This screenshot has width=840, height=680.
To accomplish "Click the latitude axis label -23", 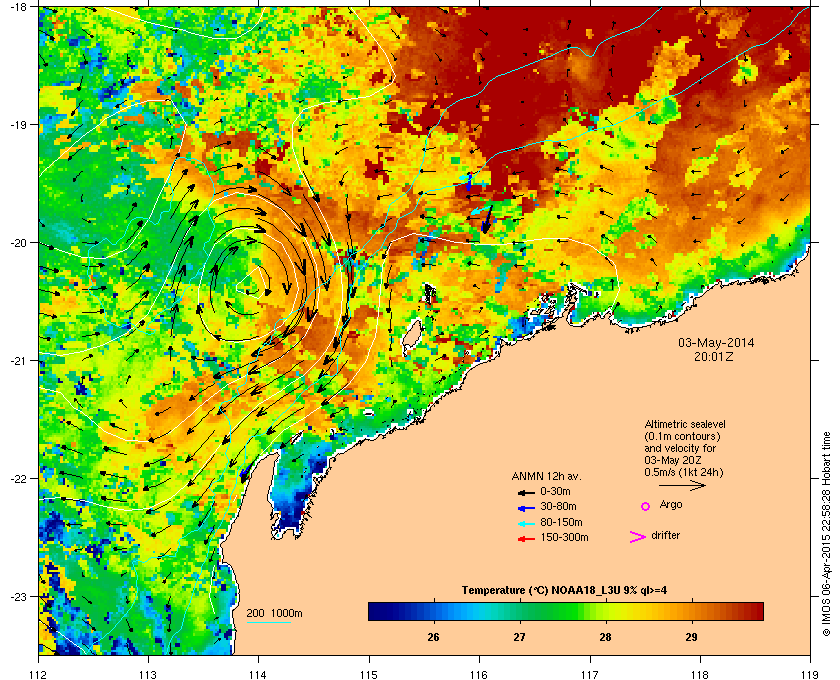I will click(x=17, y=596).
